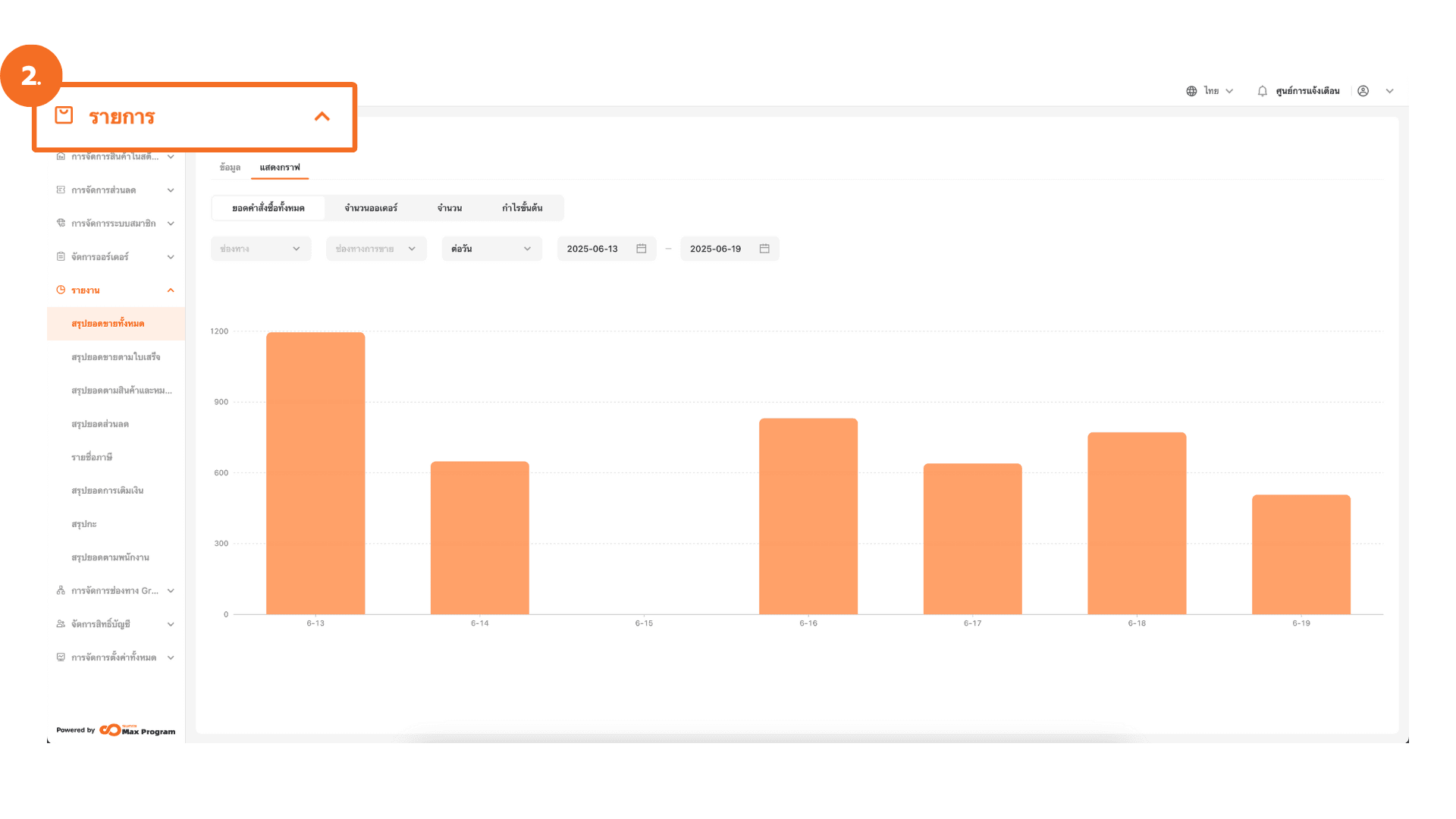Click the การจัดการส่วนลด coupon icon
1456x819 pixels.
61,190
